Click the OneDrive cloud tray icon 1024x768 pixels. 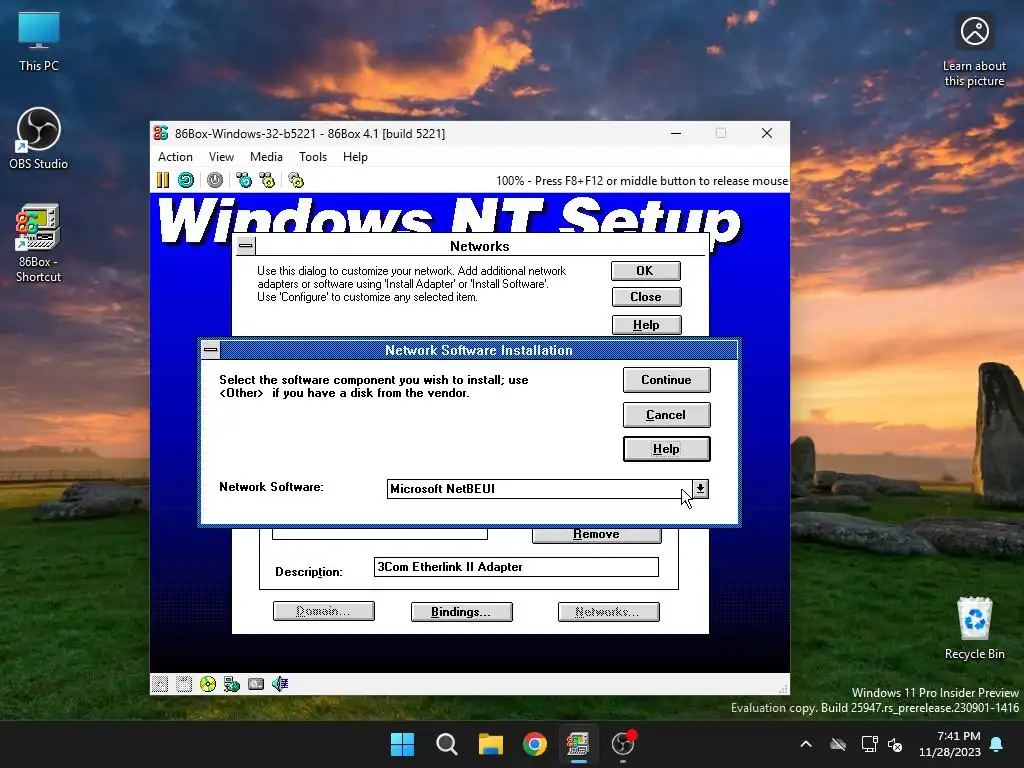(838, 744)
